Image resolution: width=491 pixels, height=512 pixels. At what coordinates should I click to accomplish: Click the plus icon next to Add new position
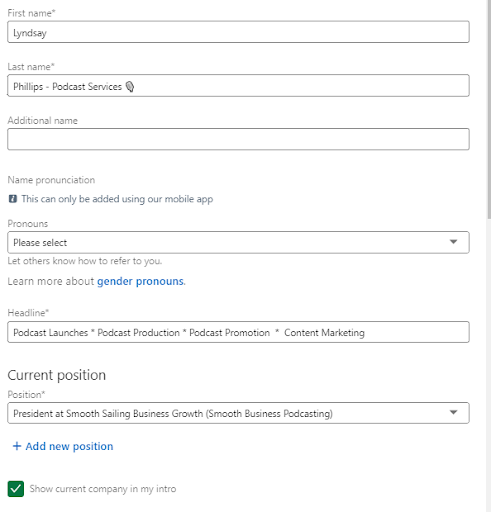click(17, 446)
